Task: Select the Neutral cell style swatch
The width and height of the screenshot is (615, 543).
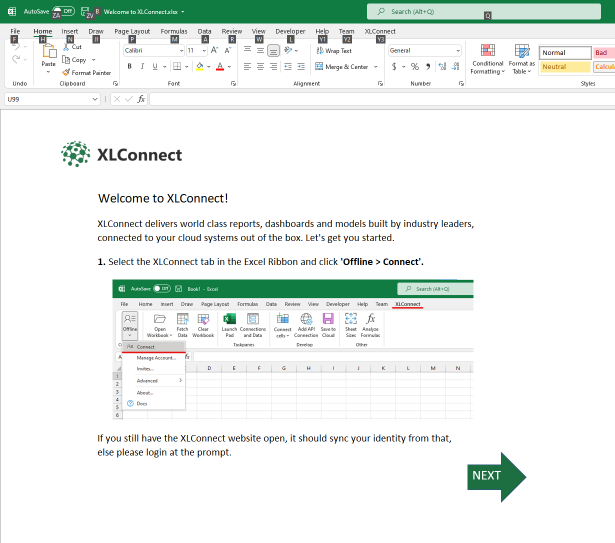Action: click(564, 67)
